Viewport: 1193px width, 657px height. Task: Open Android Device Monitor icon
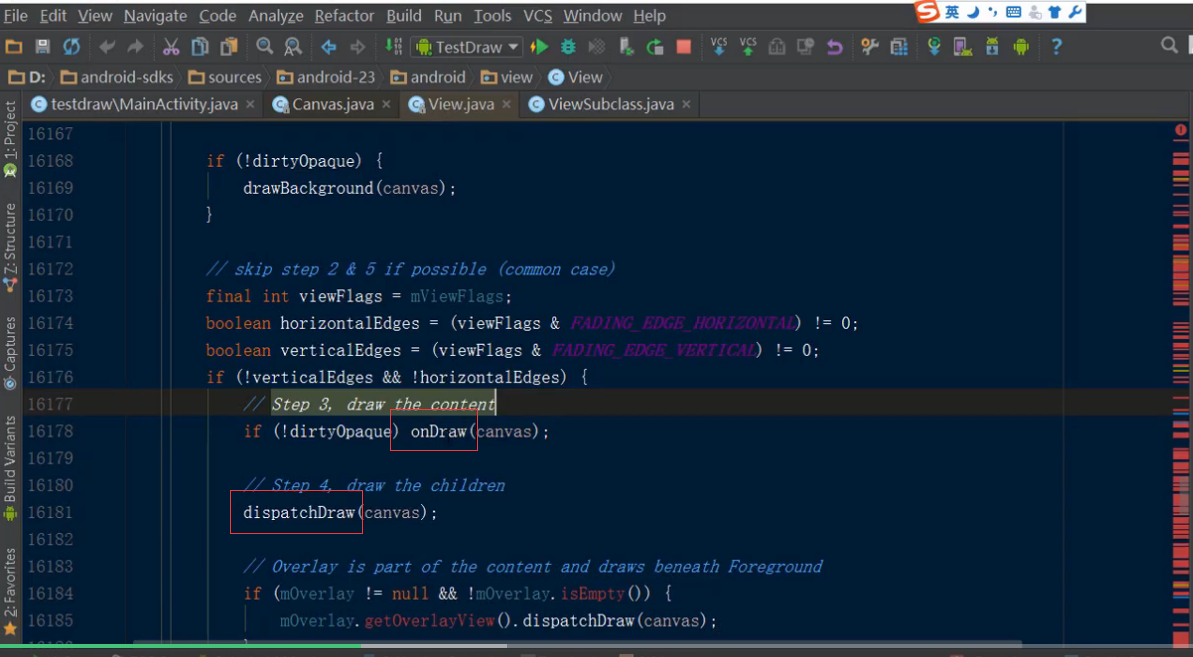tap(1021, 47)
